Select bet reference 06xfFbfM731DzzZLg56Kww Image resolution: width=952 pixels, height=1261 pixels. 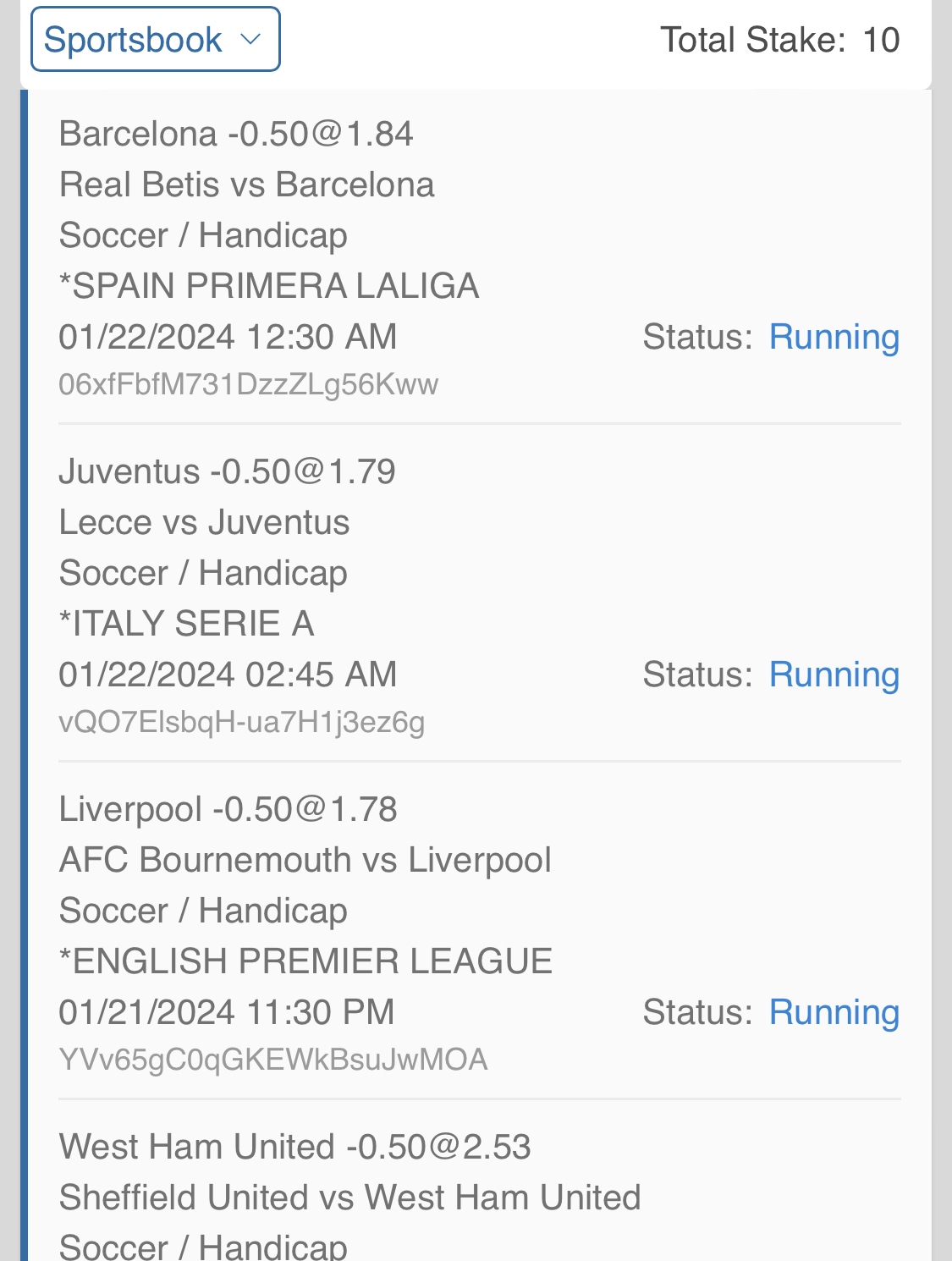click(x=248, y=384)
